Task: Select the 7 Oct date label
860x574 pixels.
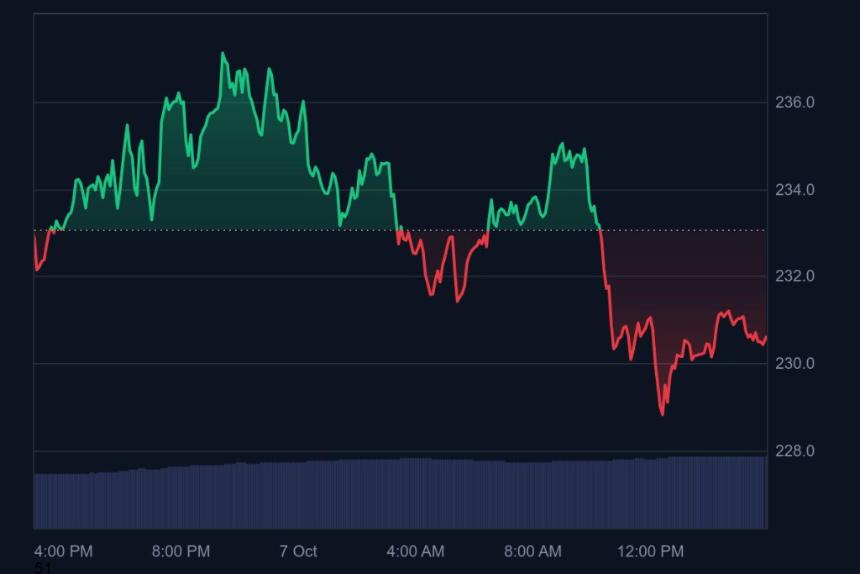Action: pyautogui.click(x=298, y=551)
